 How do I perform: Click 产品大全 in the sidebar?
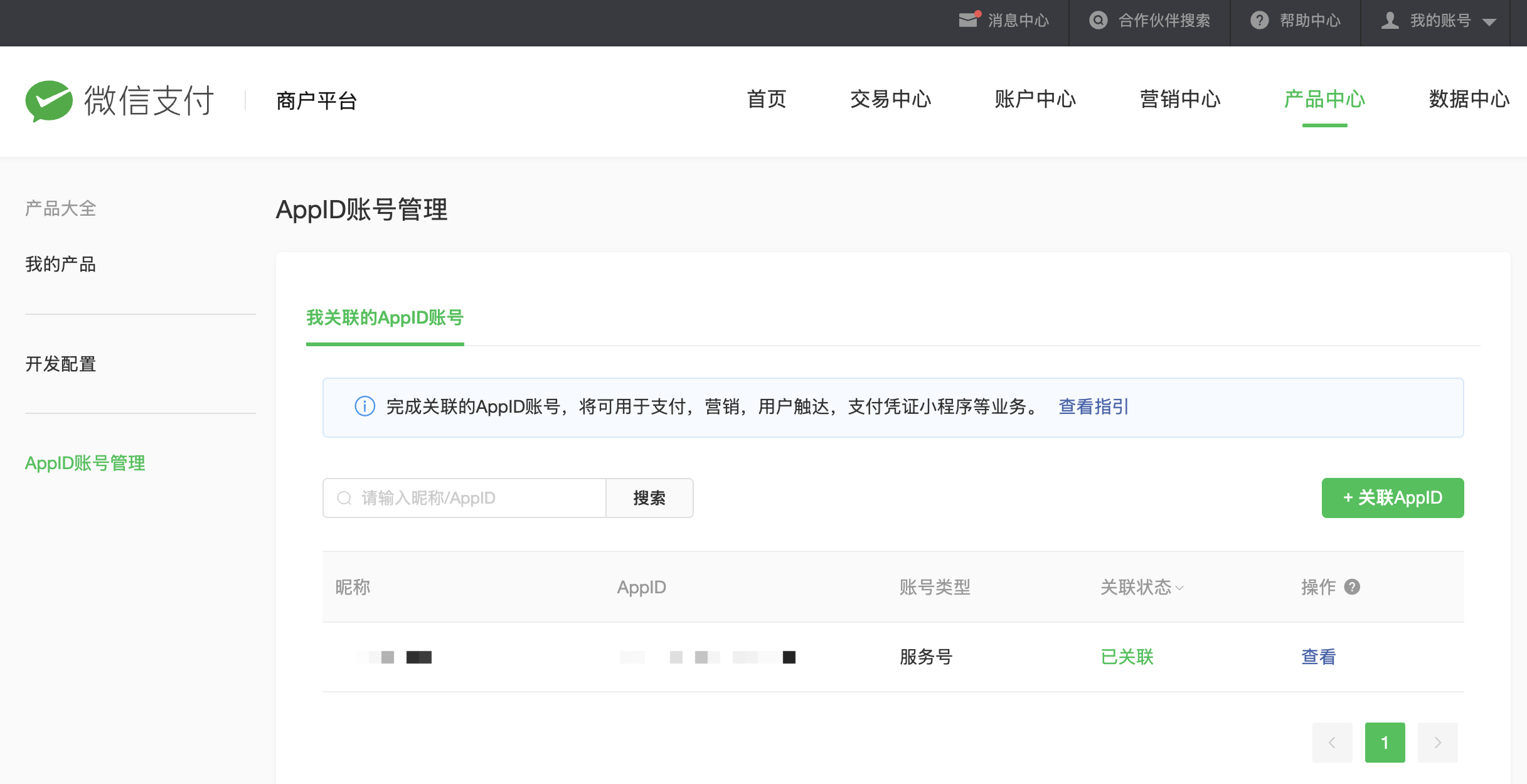tap(61, 208)
